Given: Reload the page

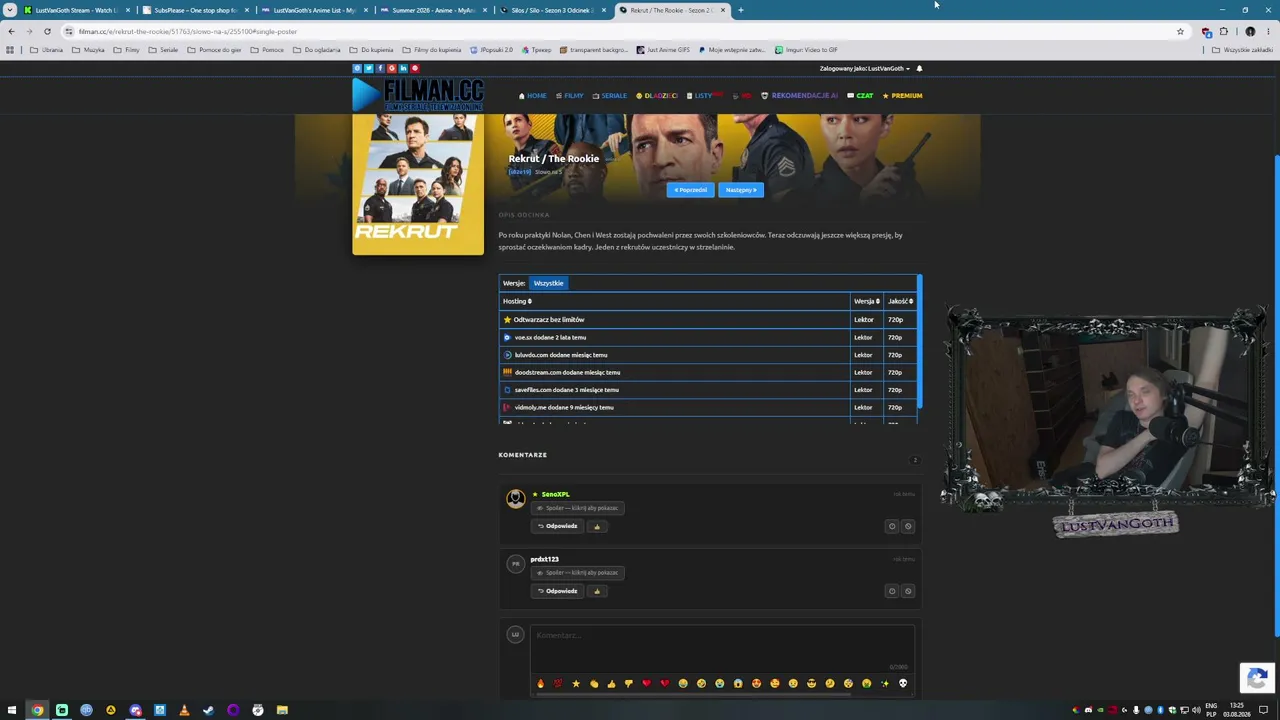Looking at the screenshot, I should point(47,32).
